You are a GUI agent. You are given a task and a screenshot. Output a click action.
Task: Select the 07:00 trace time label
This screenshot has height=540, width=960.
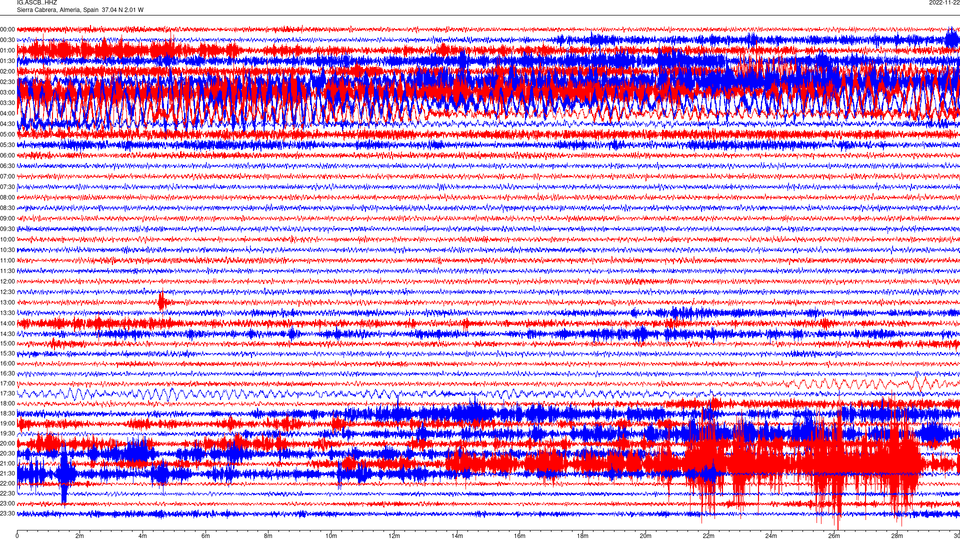click(x=7, y=176)
